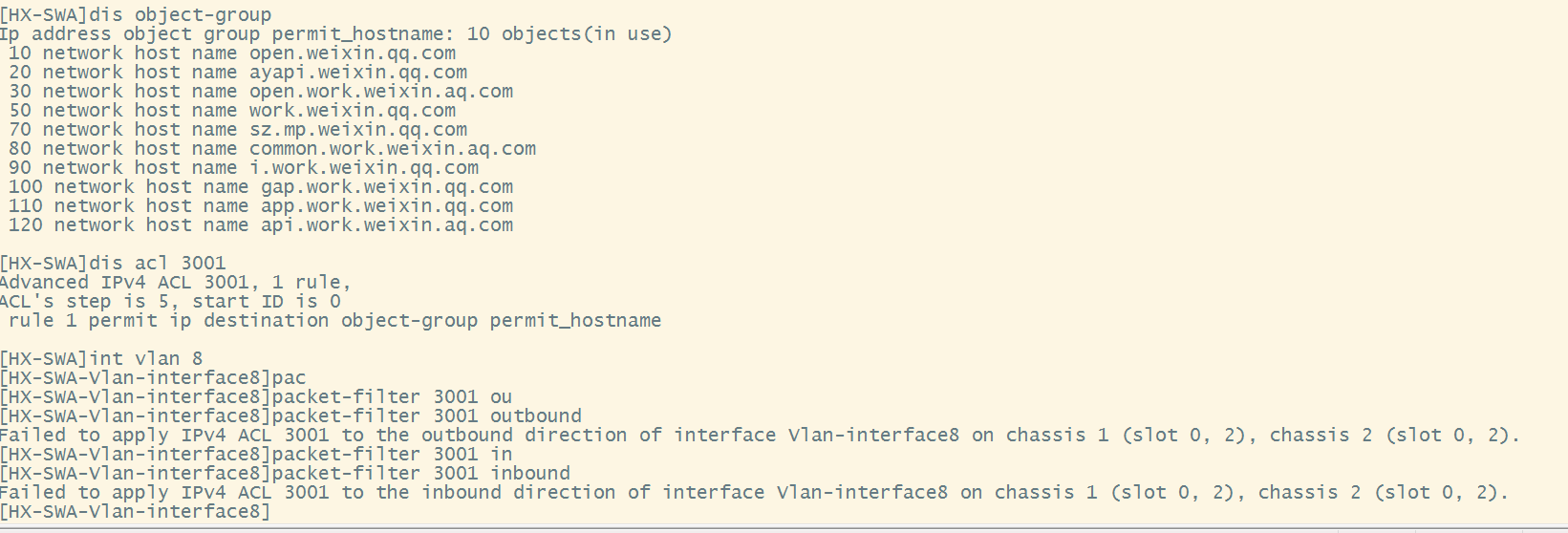Screen dimensions: 1568x533
Task: Select the ayapi.weixin.qq.com hostname entry
Action: [x=358, y=73]
